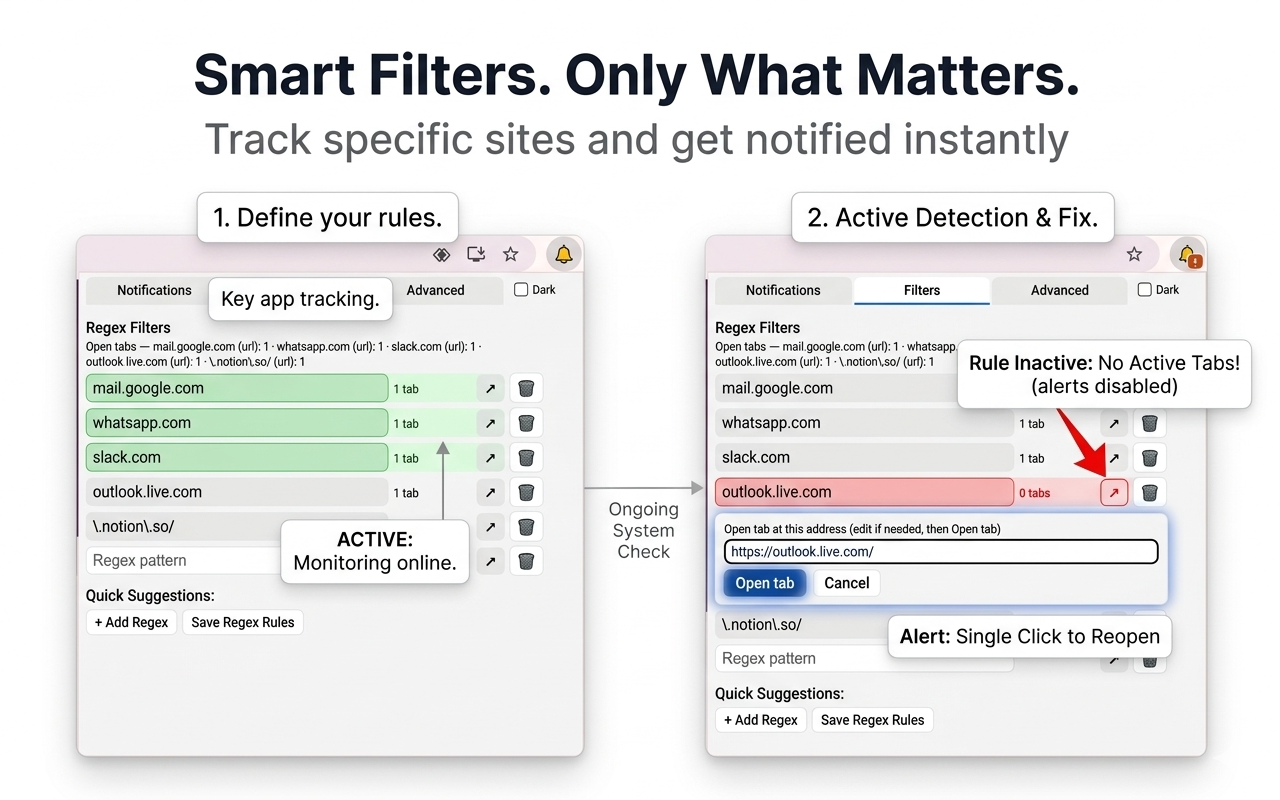The width and height of the screenshot is (1280, 800).
Task: Delete slack.com filter in right popup
Action: pyautogui.click(x=1150, y=458)
